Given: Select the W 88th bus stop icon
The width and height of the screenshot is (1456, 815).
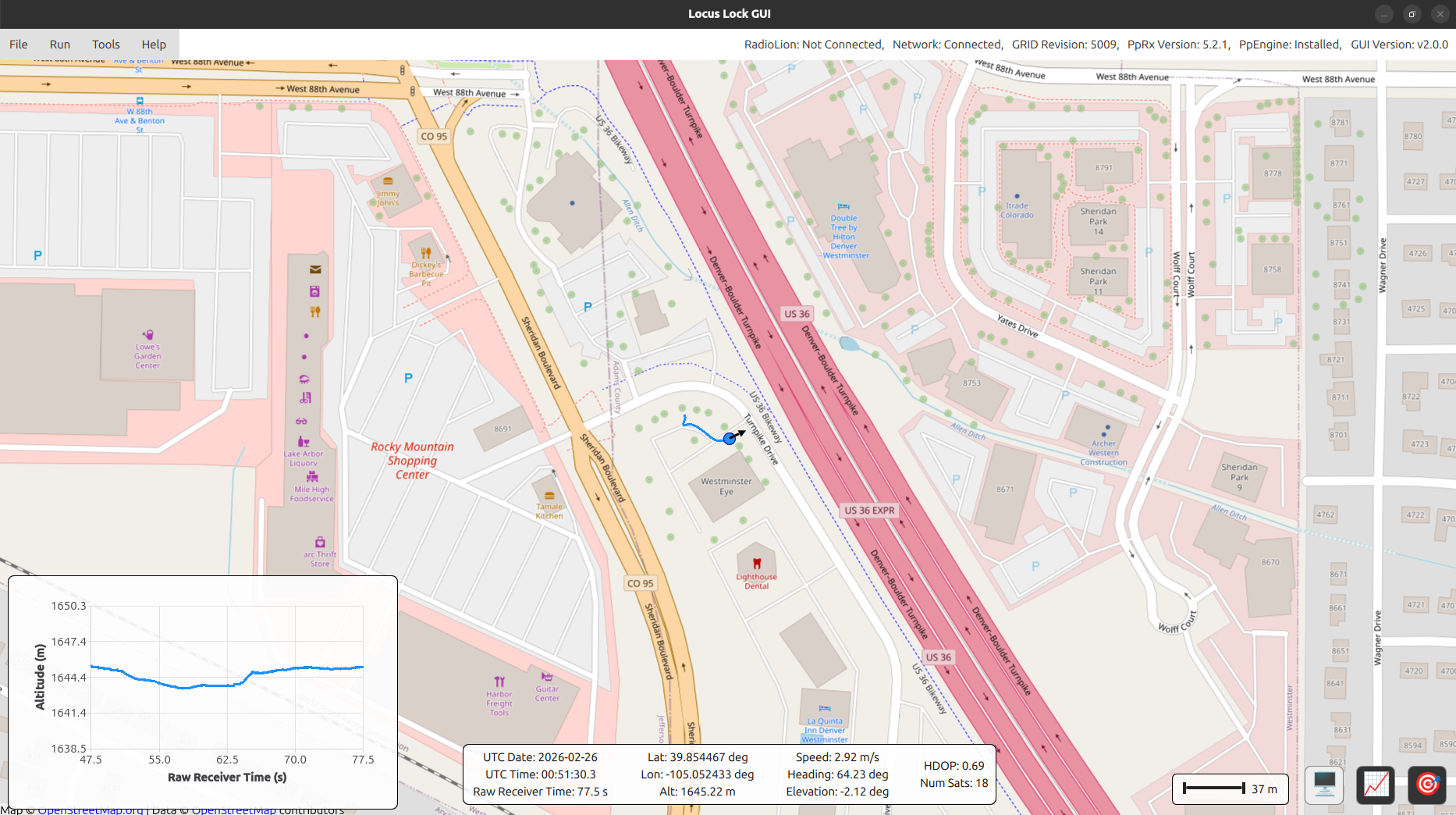Looking at the screenshot, I should coord(140,101).
